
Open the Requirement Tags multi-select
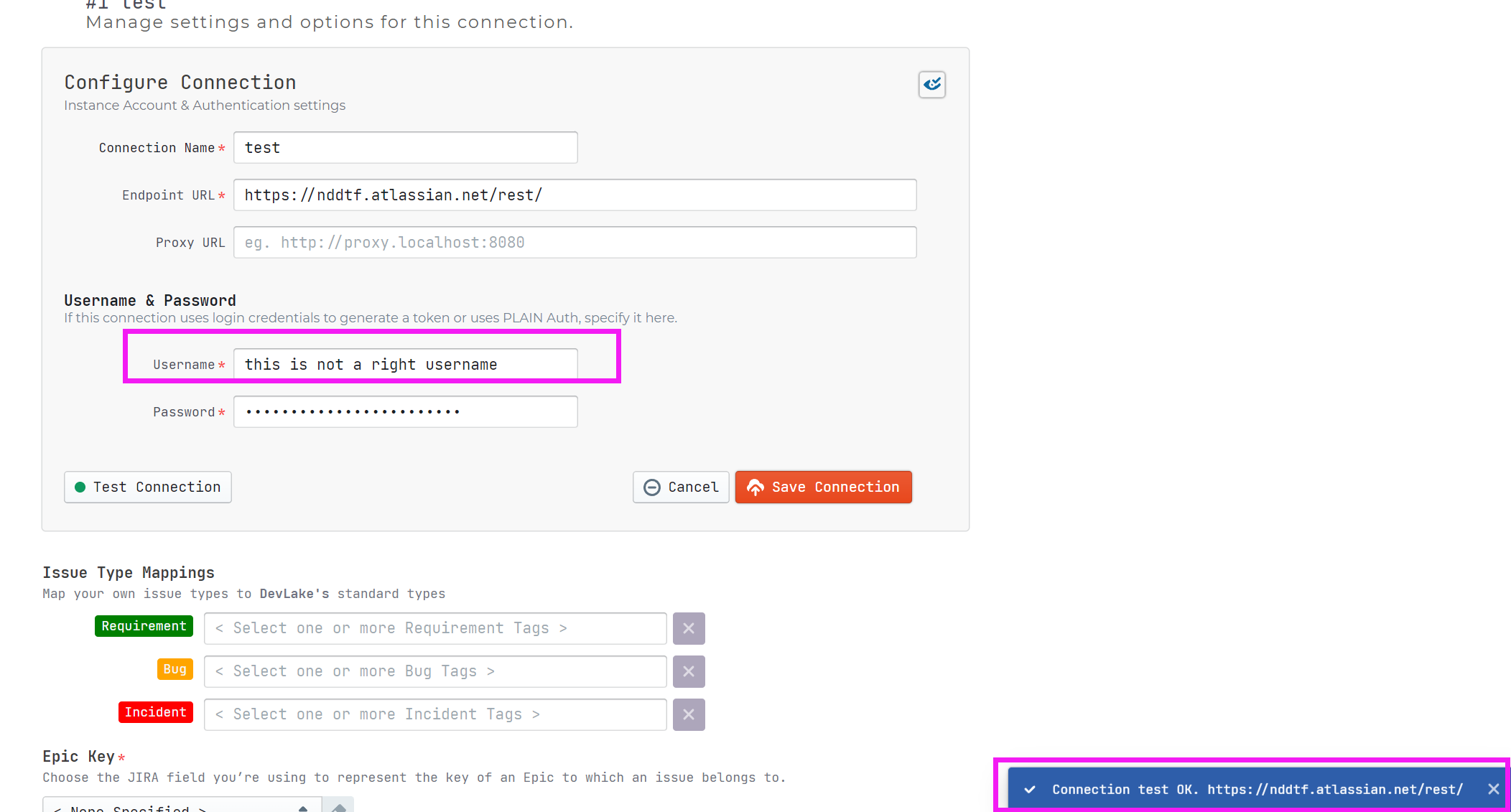434,628
